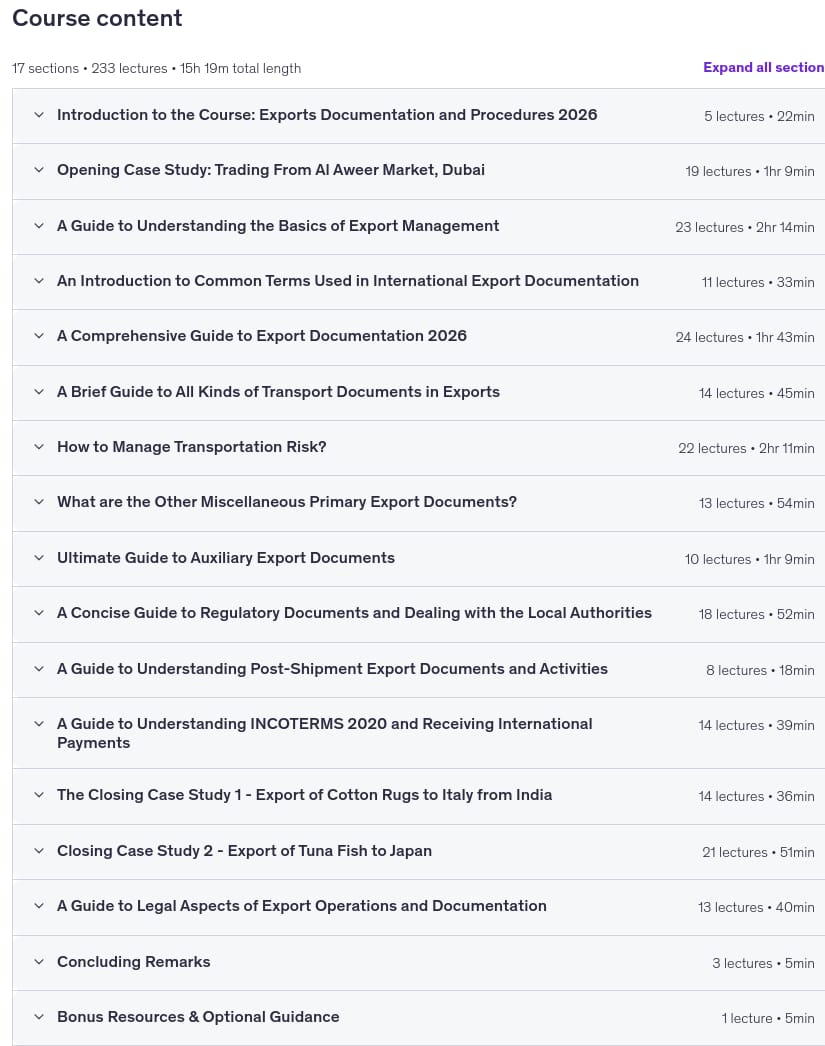
Task: Expand chevron beside Transport Documents in Exports
Action: (39, 392)
